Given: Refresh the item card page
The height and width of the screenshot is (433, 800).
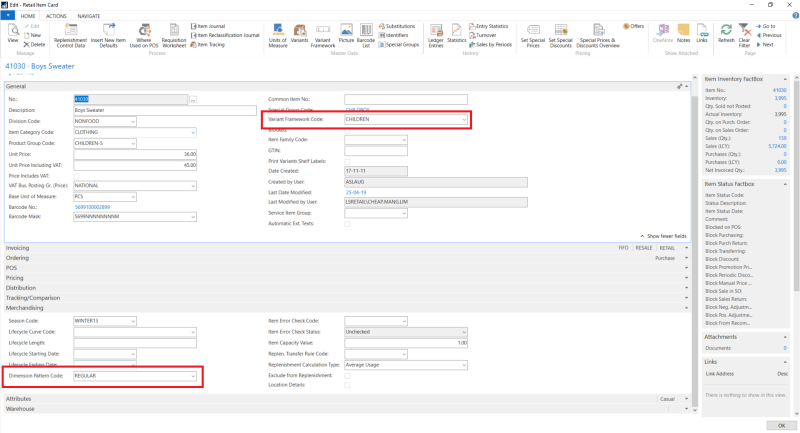Looking at the screenshot, I should 726,37.
